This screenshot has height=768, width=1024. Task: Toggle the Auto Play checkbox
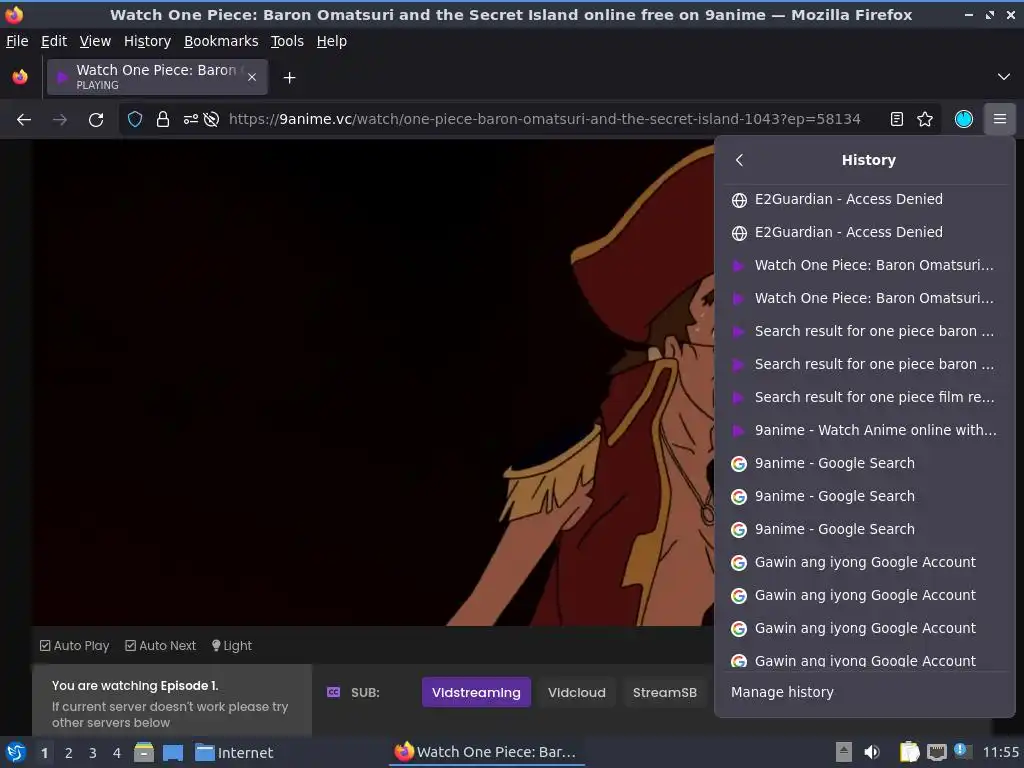pos(74,645)
